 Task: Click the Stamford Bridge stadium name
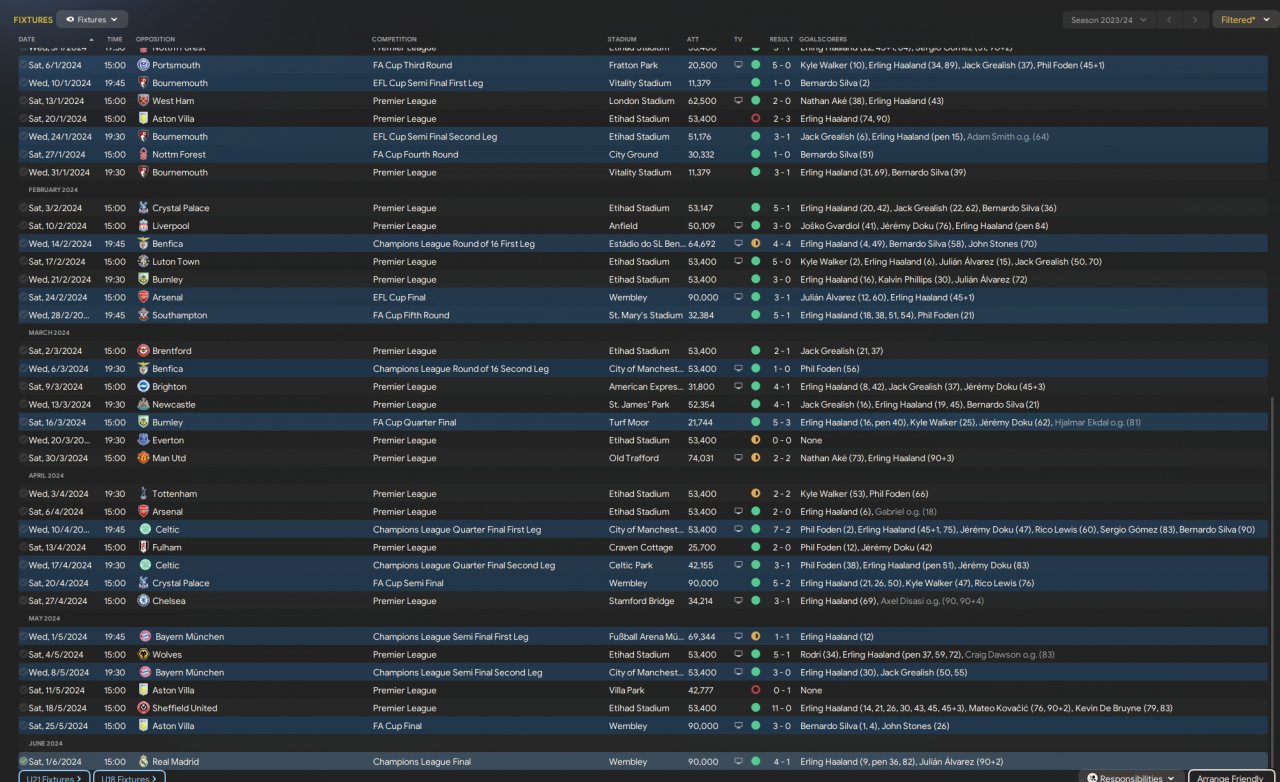[641, 601]
